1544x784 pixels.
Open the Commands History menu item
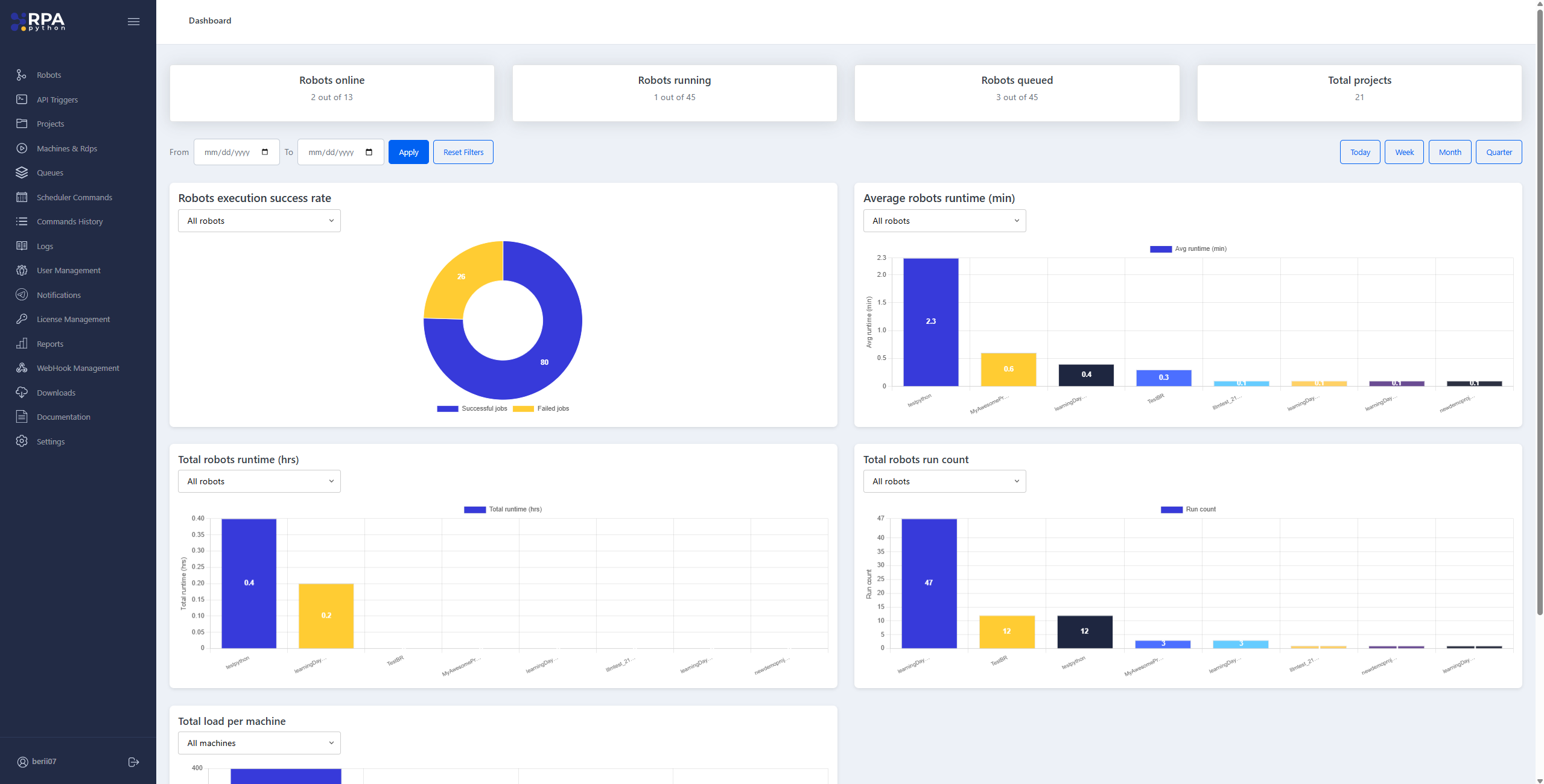(x=69, y=221)
